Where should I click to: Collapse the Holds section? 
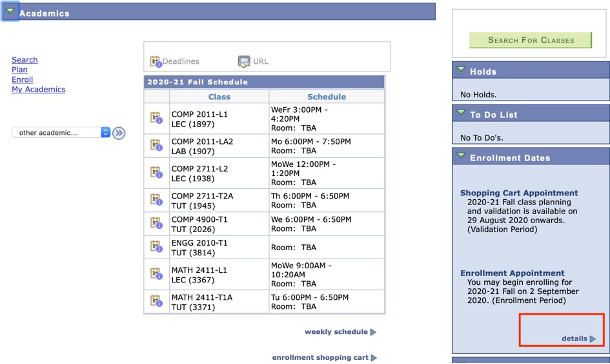point(461,70)
